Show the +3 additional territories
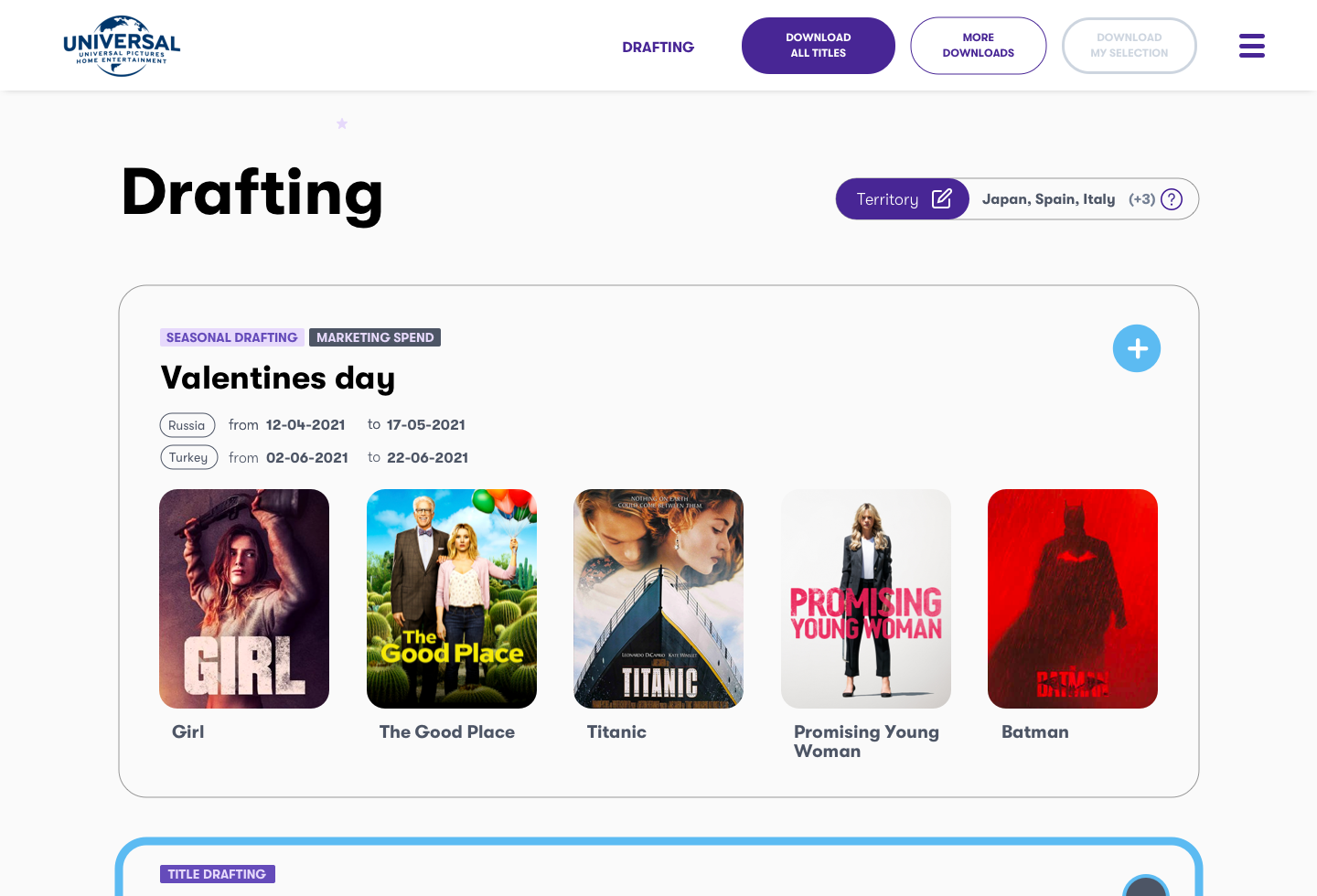Screen dimensions: 1317x896 coord(1140,199)
